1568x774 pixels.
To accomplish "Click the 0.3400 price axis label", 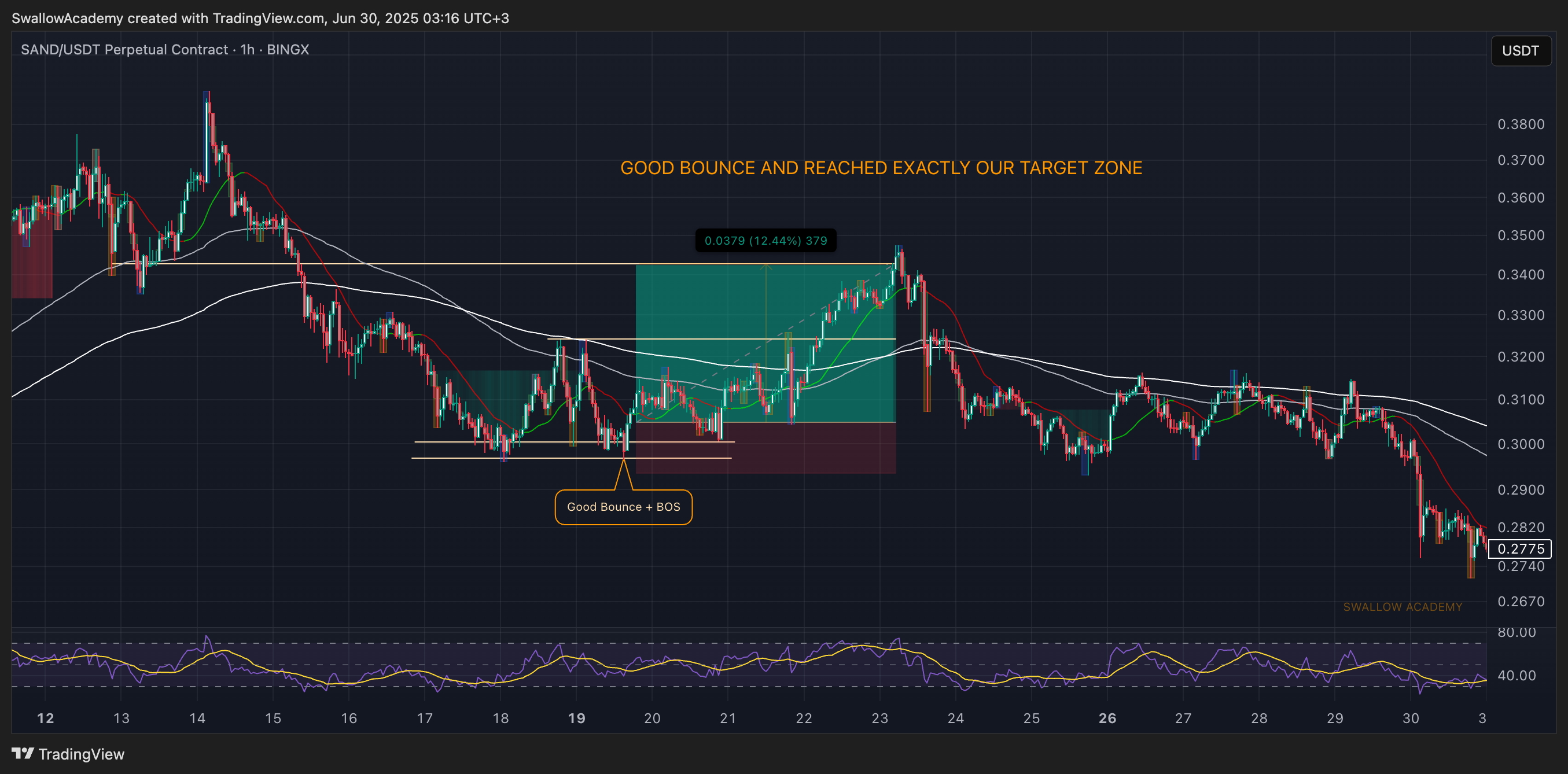I will pos(1521,274).
